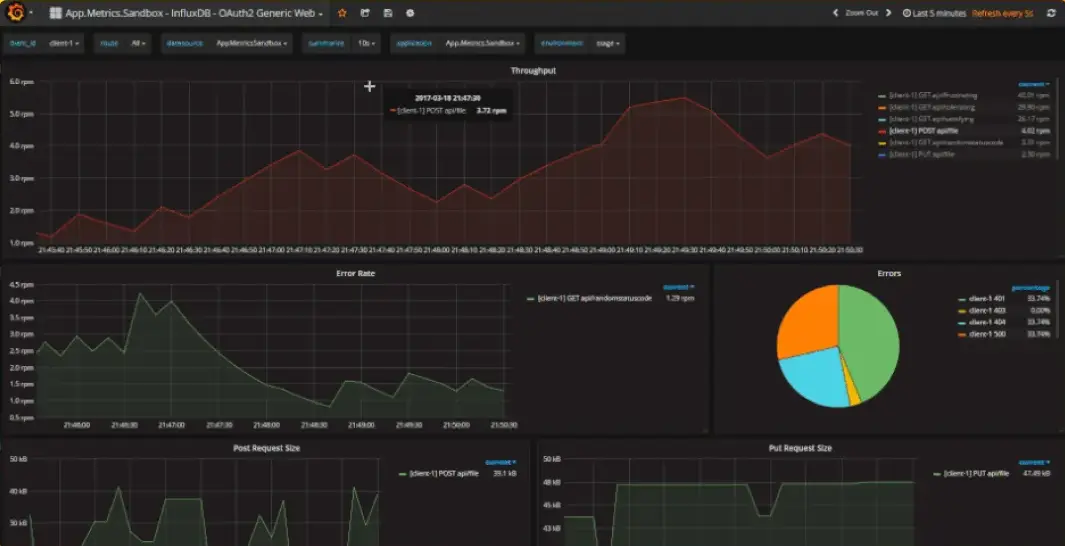
Task: Click cyan swatch of client-1 404 in Errors
Action: (x=962, y=323)
